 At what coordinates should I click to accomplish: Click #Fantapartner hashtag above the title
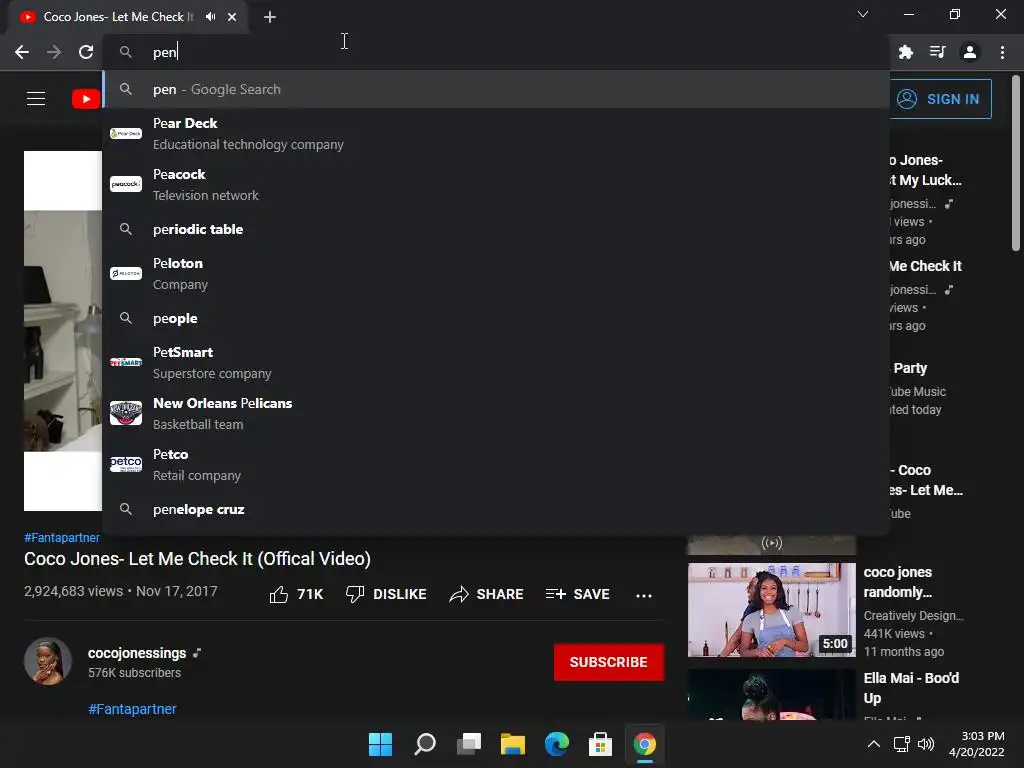(x=62, y=537)
